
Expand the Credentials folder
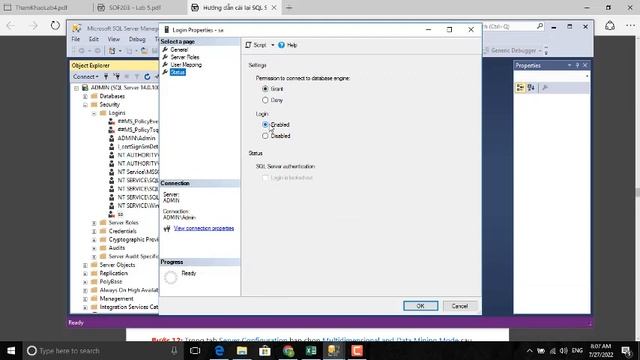[x=94, y=231]
